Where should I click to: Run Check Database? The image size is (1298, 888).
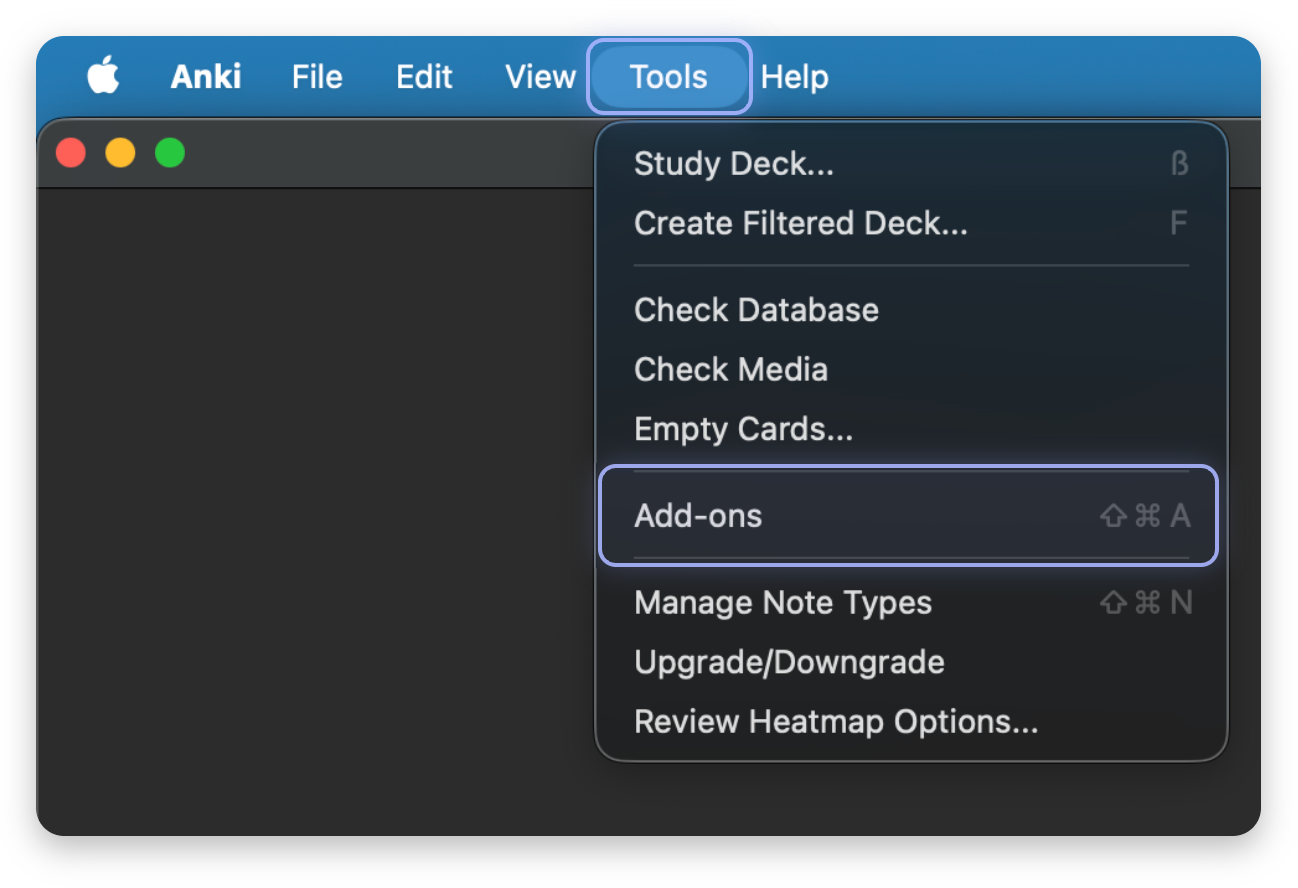pyautogui.click(x=911, y=310)
